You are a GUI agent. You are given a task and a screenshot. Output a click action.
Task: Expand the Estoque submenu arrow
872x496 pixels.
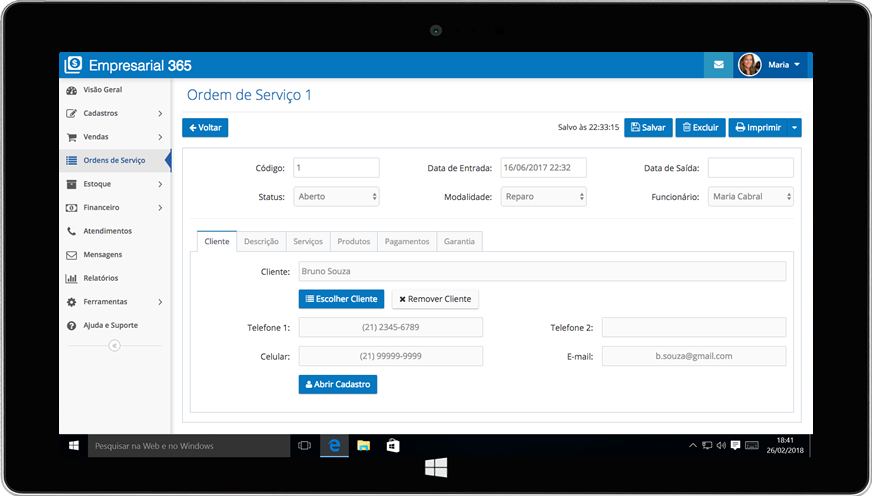pos(160,184)
